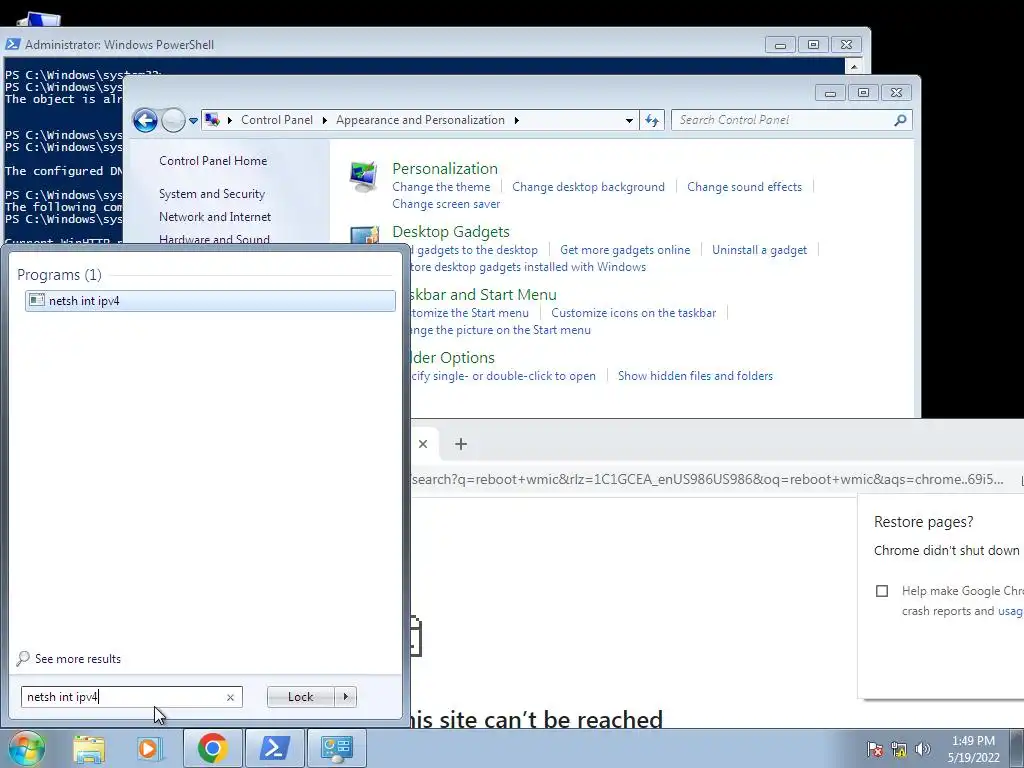The height and width of the screenshot is (768, 1024).
Task: Click the Start menu search box
Action: coord(131,697)
